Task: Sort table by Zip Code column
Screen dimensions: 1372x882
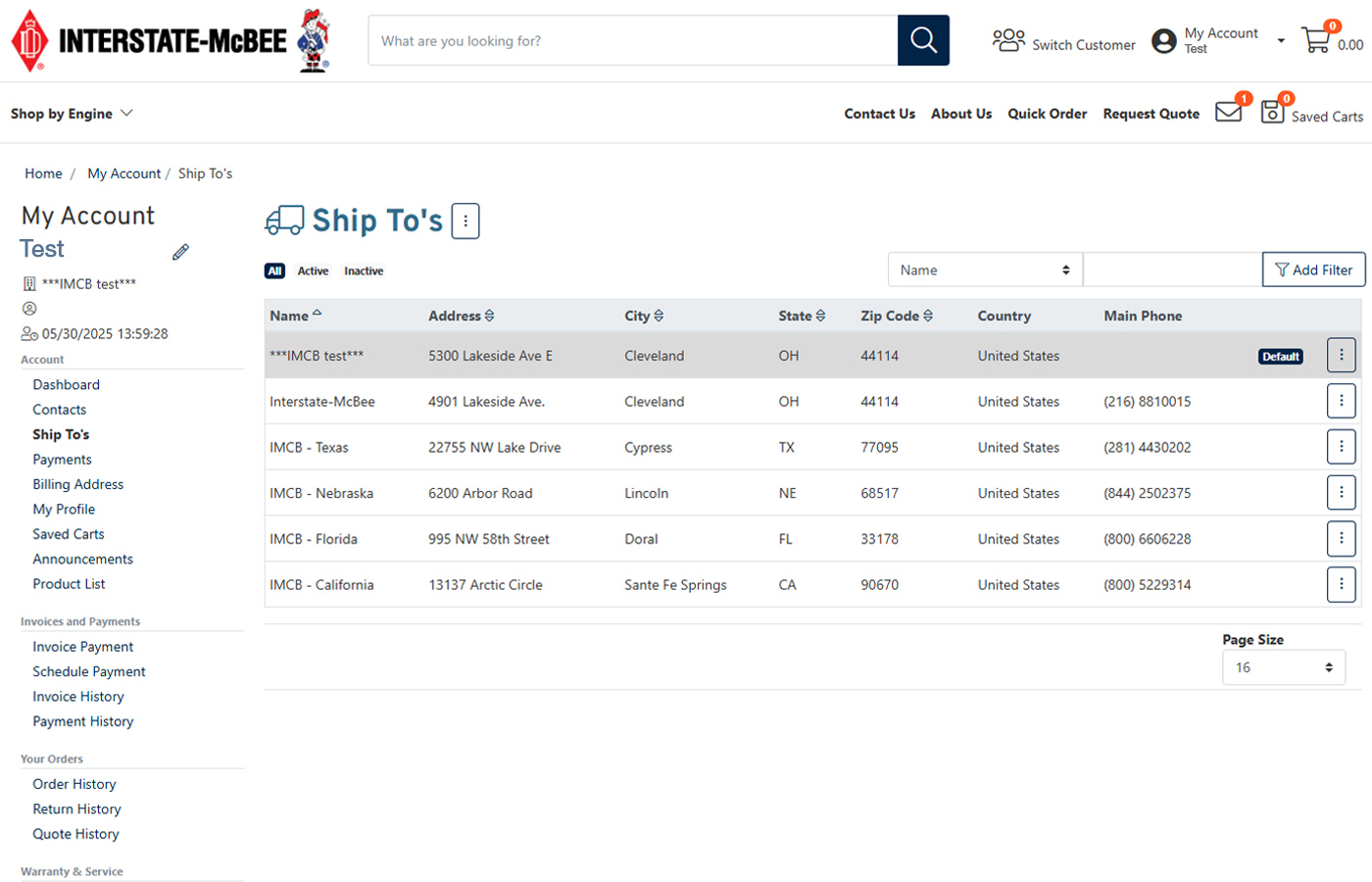Action: tap(897, 316)
